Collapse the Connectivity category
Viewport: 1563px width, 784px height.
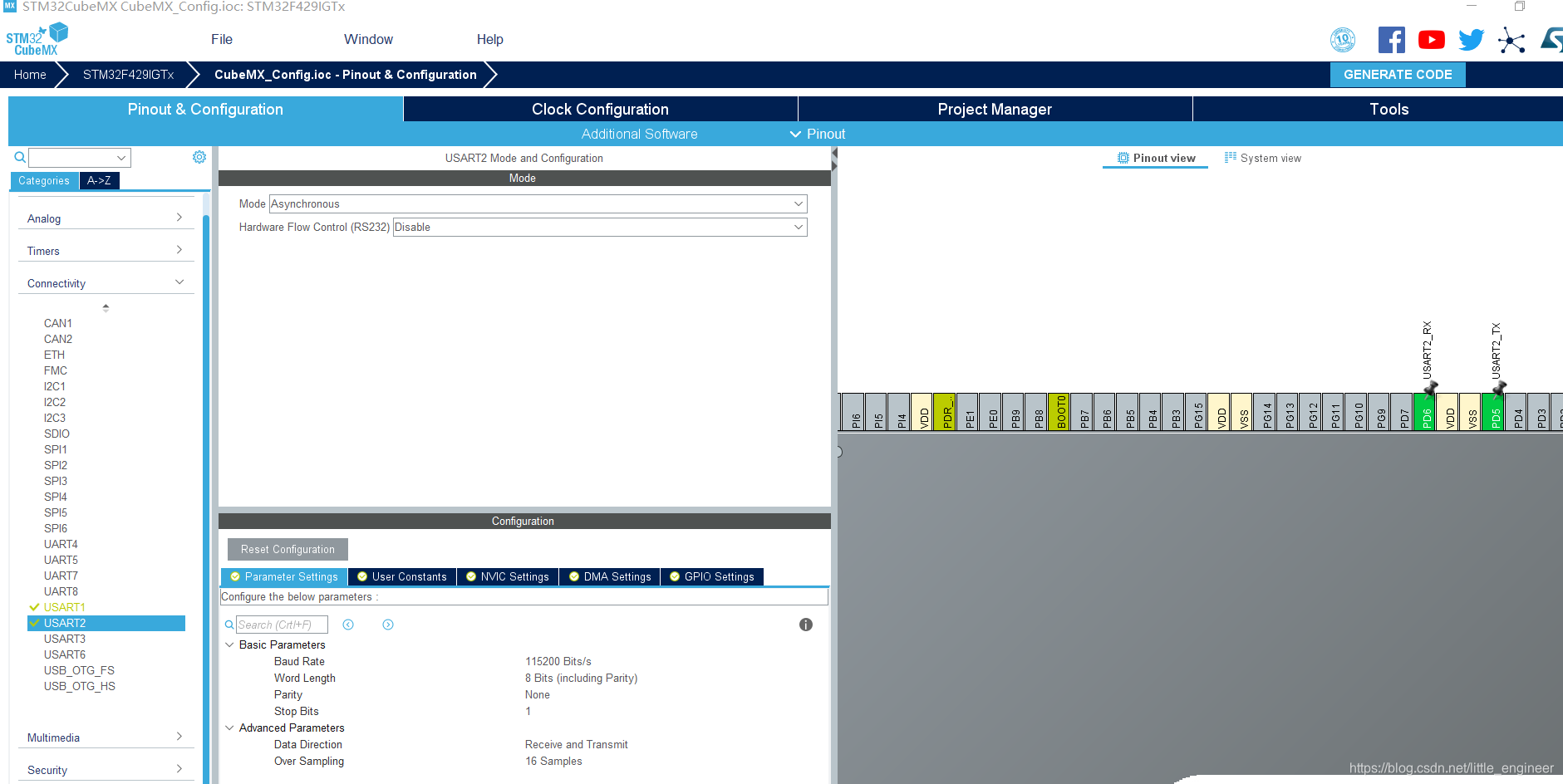pyautogui.click(x=106, y=283)
